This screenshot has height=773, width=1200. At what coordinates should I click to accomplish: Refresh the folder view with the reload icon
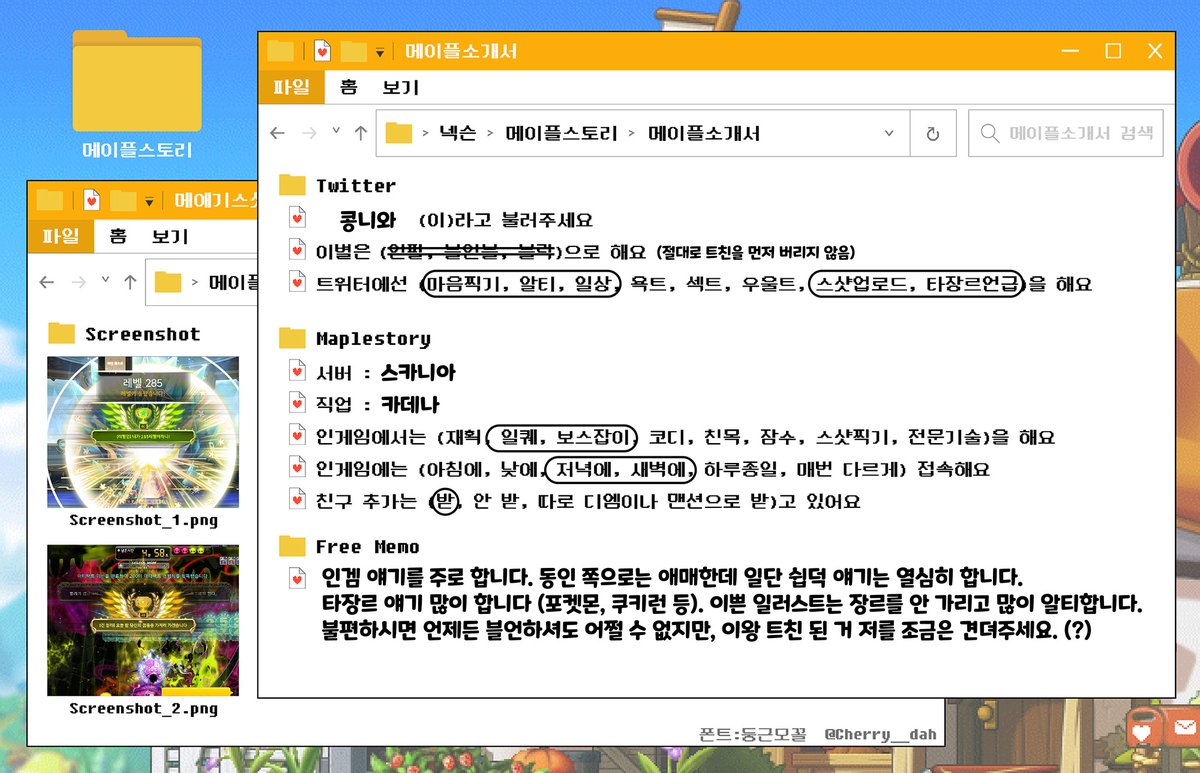pos(933,132)
